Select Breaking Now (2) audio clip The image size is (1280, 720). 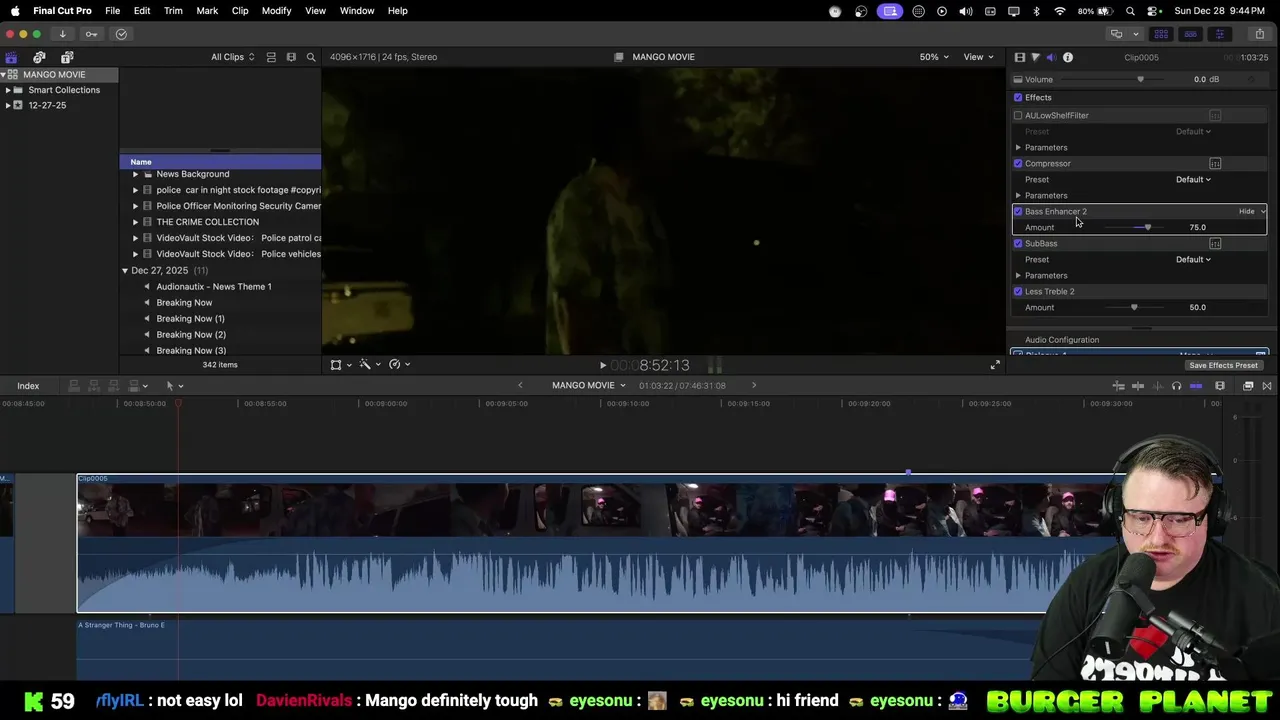[191, 334]
